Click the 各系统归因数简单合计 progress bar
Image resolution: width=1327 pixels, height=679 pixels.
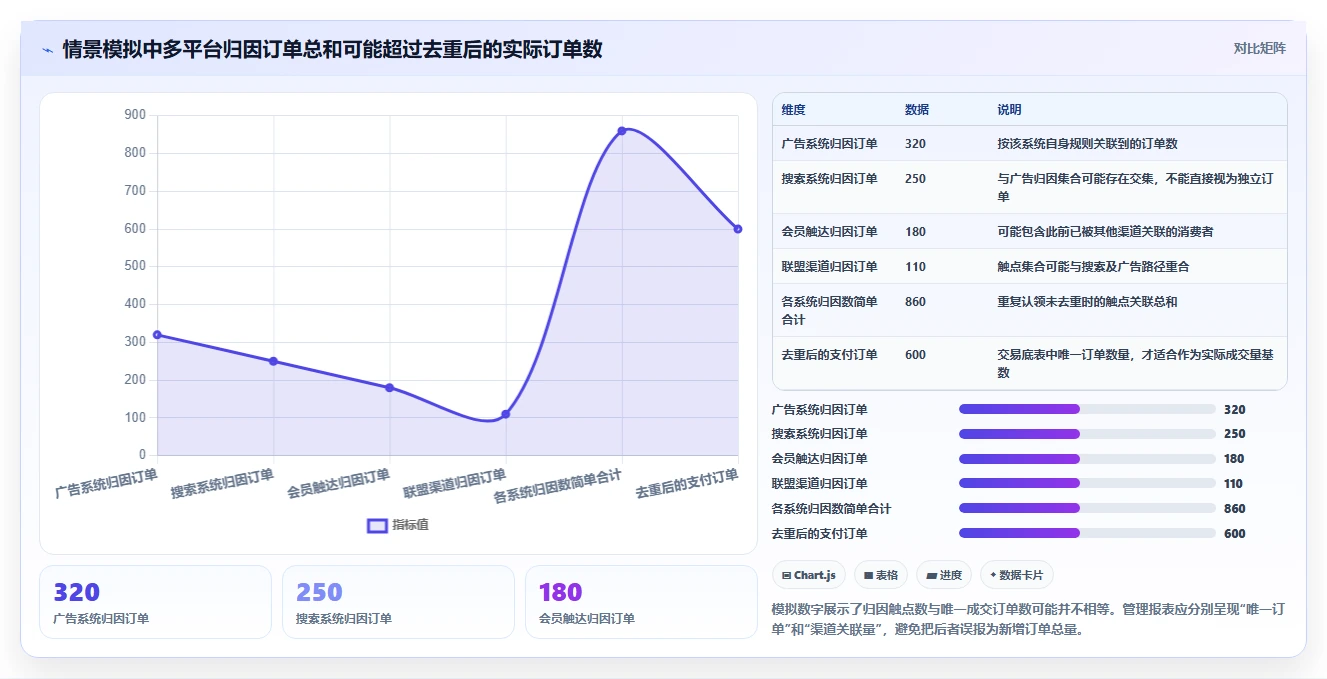[1087, 508]
